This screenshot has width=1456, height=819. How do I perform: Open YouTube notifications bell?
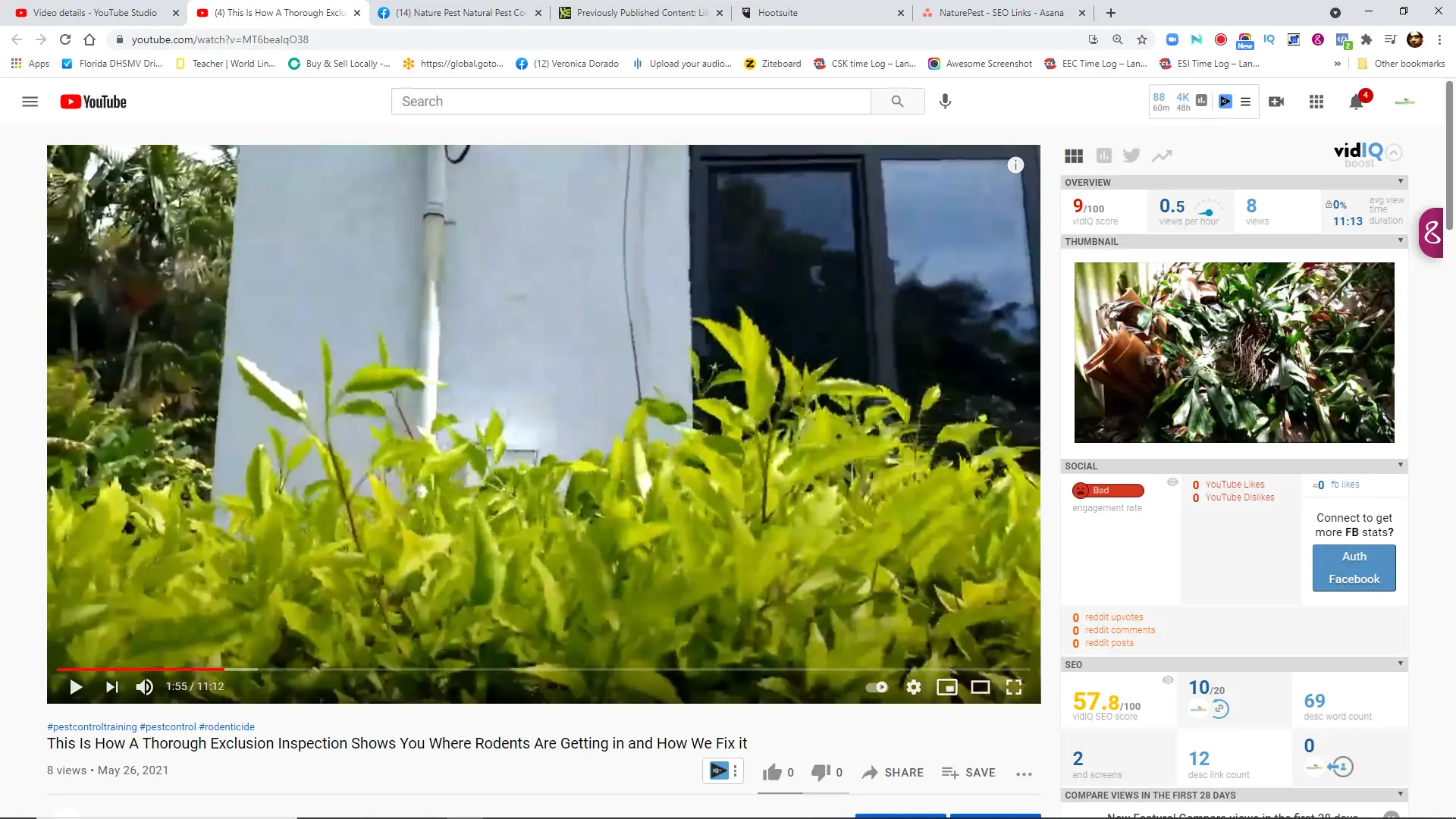click(1357, 102)
